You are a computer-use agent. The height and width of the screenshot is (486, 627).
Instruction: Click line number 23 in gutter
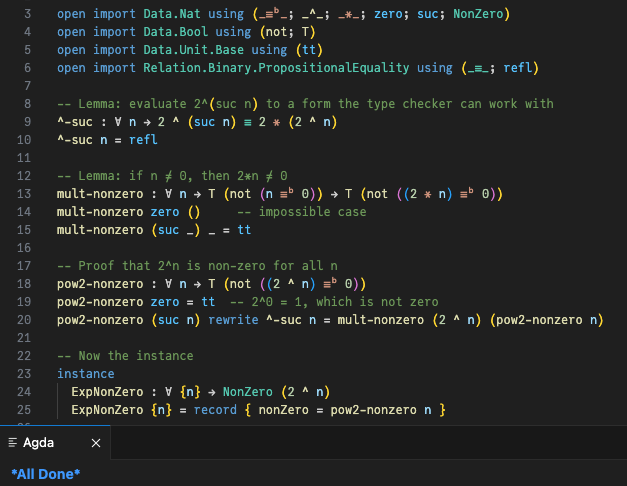click(24, 374)
